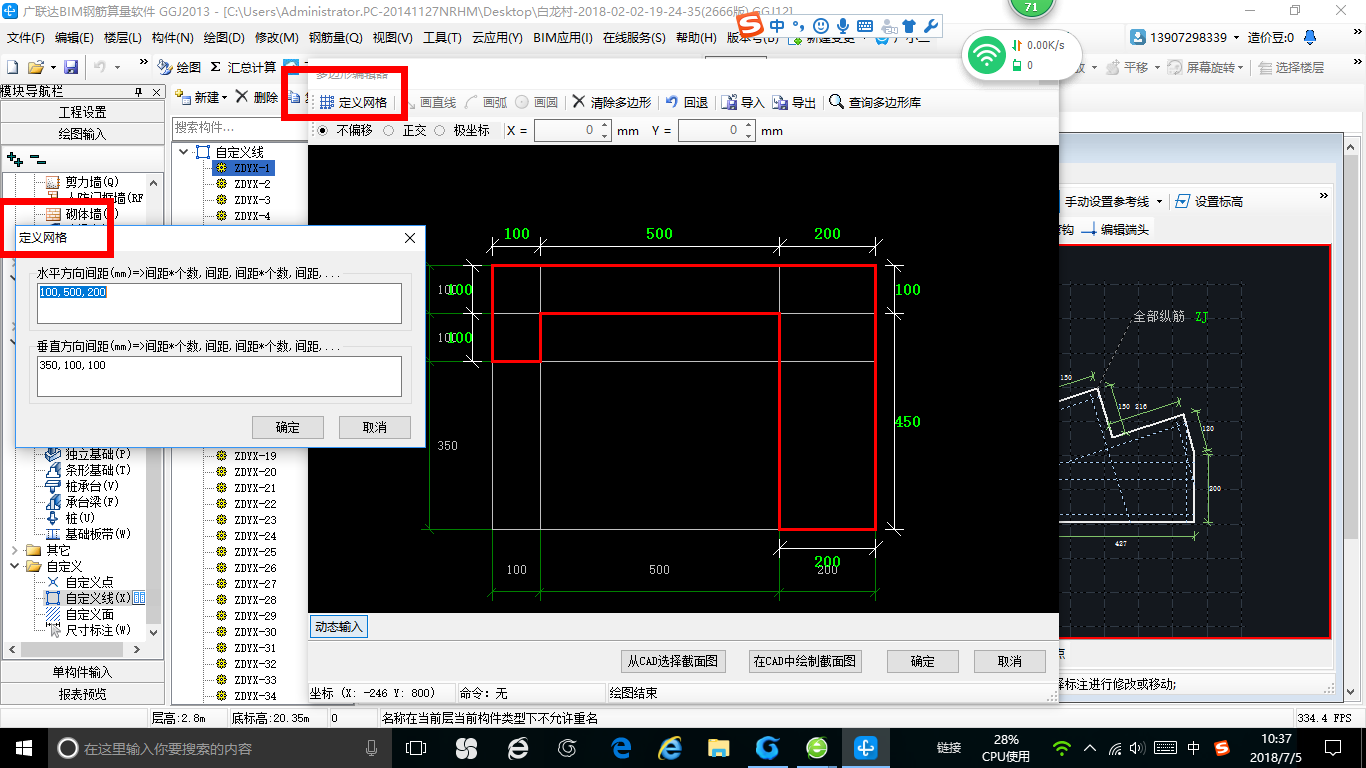Open 钢筋量(Q) menu
The image size is (1366, 768).
335,38
